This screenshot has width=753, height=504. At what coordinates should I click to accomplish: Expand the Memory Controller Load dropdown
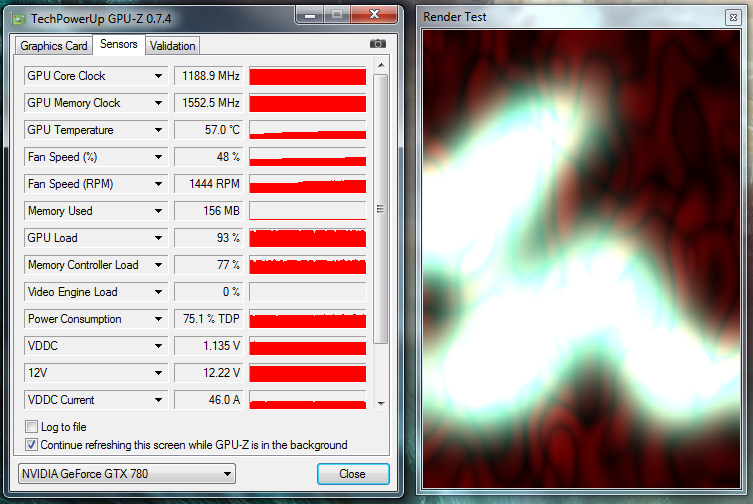point(158,265)
